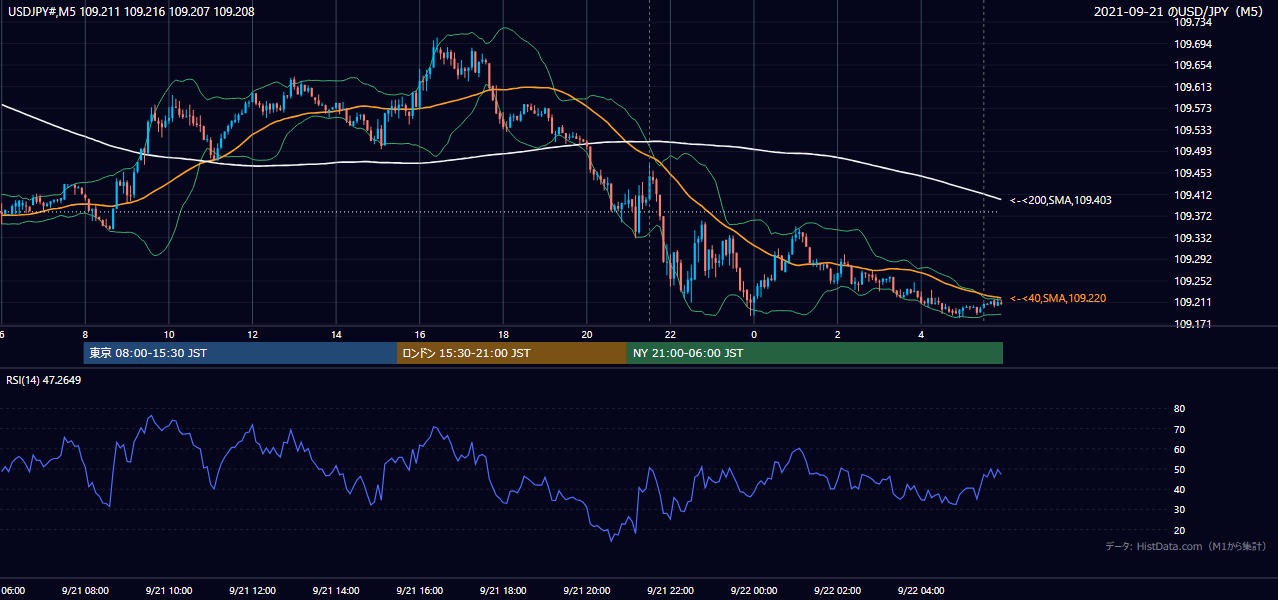
Task: Click price axis value 109.734
Action: 1192,22
